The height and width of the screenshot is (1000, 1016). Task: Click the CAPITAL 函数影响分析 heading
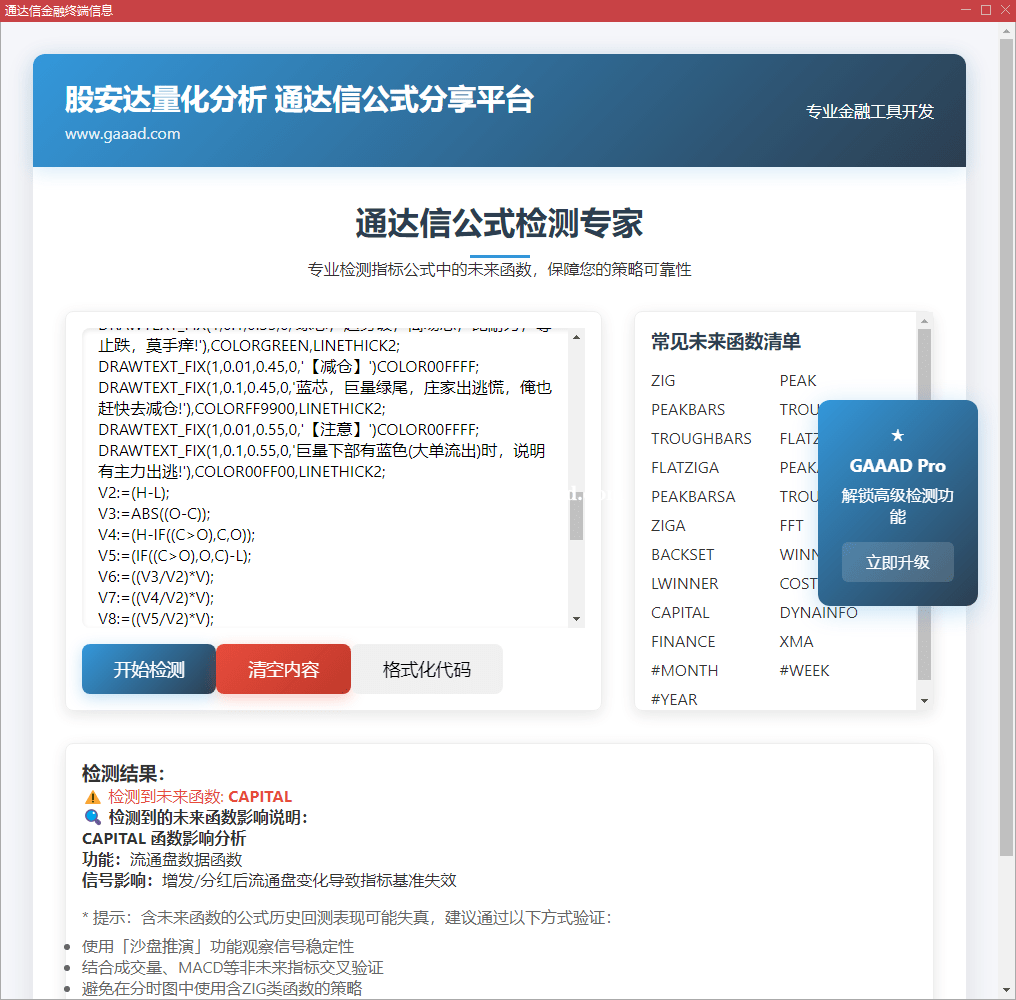point(164,839)
